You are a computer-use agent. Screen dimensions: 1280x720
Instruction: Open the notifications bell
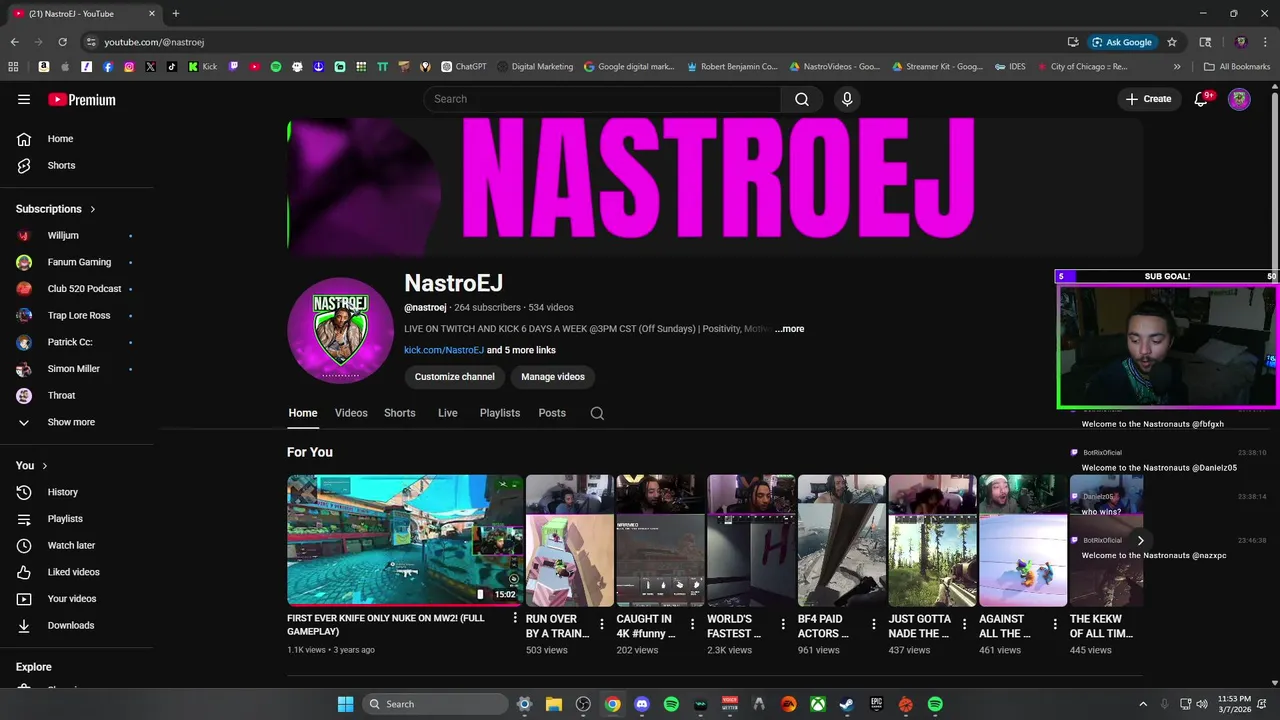[x=1202, y=99]
